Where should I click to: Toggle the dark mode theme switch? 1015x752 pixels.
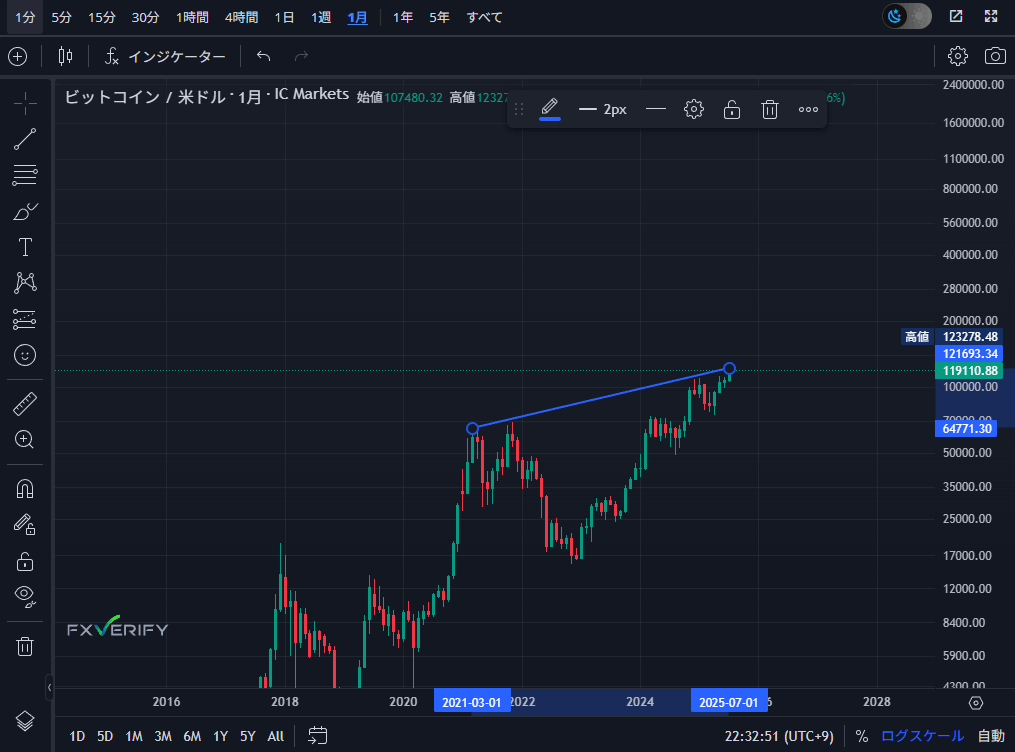pyautogui.click(x=906, y=16)
